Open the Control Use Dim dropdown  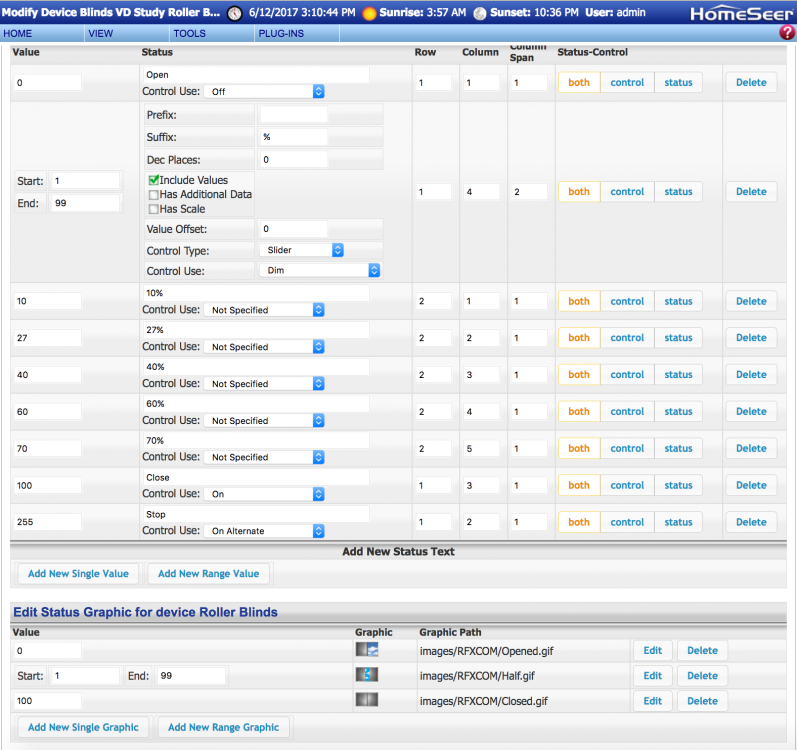[x=319, y=270]
